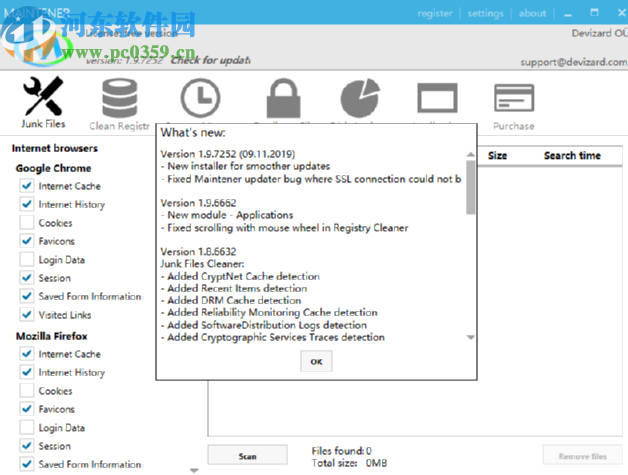The height and width of the screenshot is (475, 628).
Task: Open the settings menu
Action: click(x=485, y=13)
